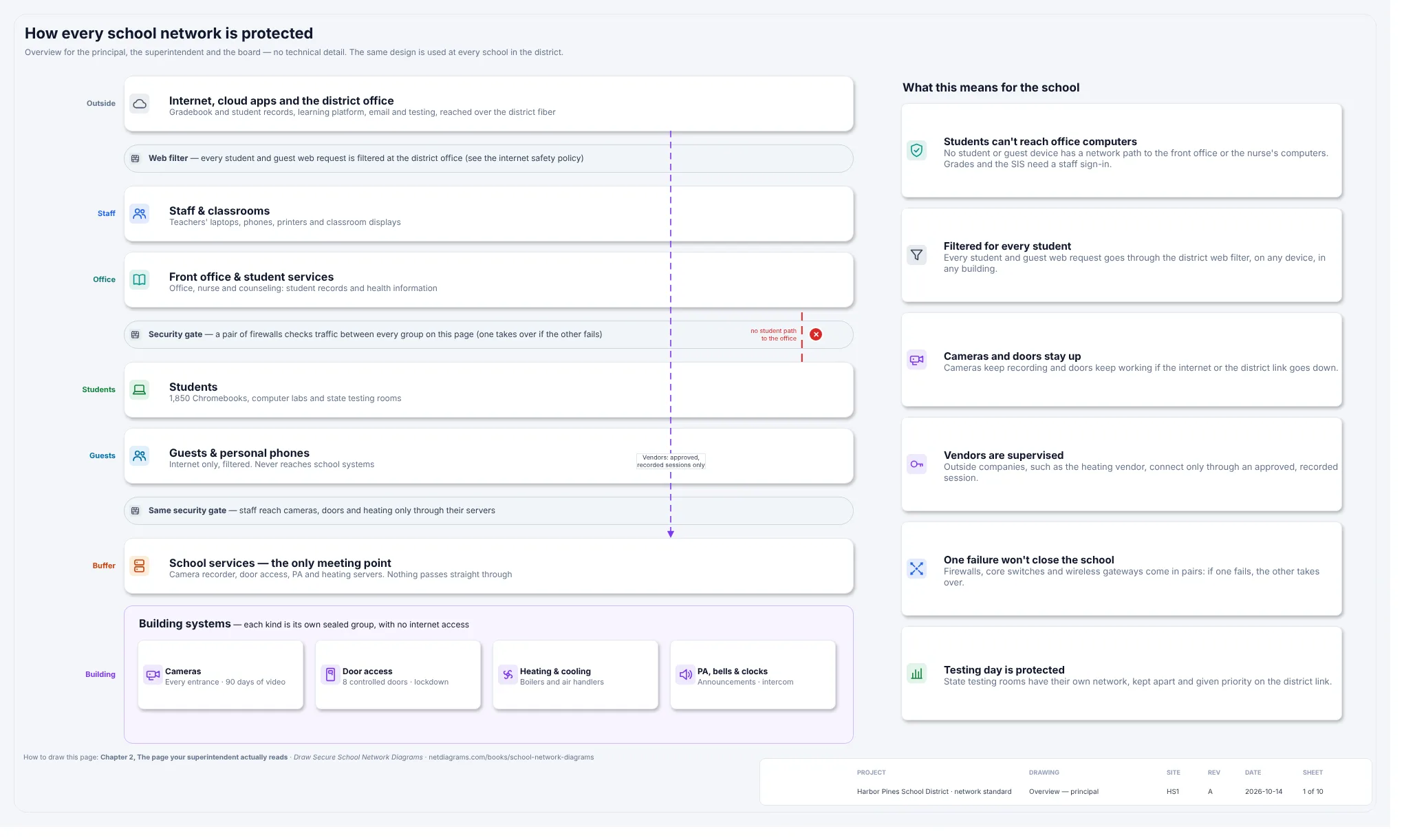Click the date value 2026-10-14
1404x840 pixels.
[1264, 792]
